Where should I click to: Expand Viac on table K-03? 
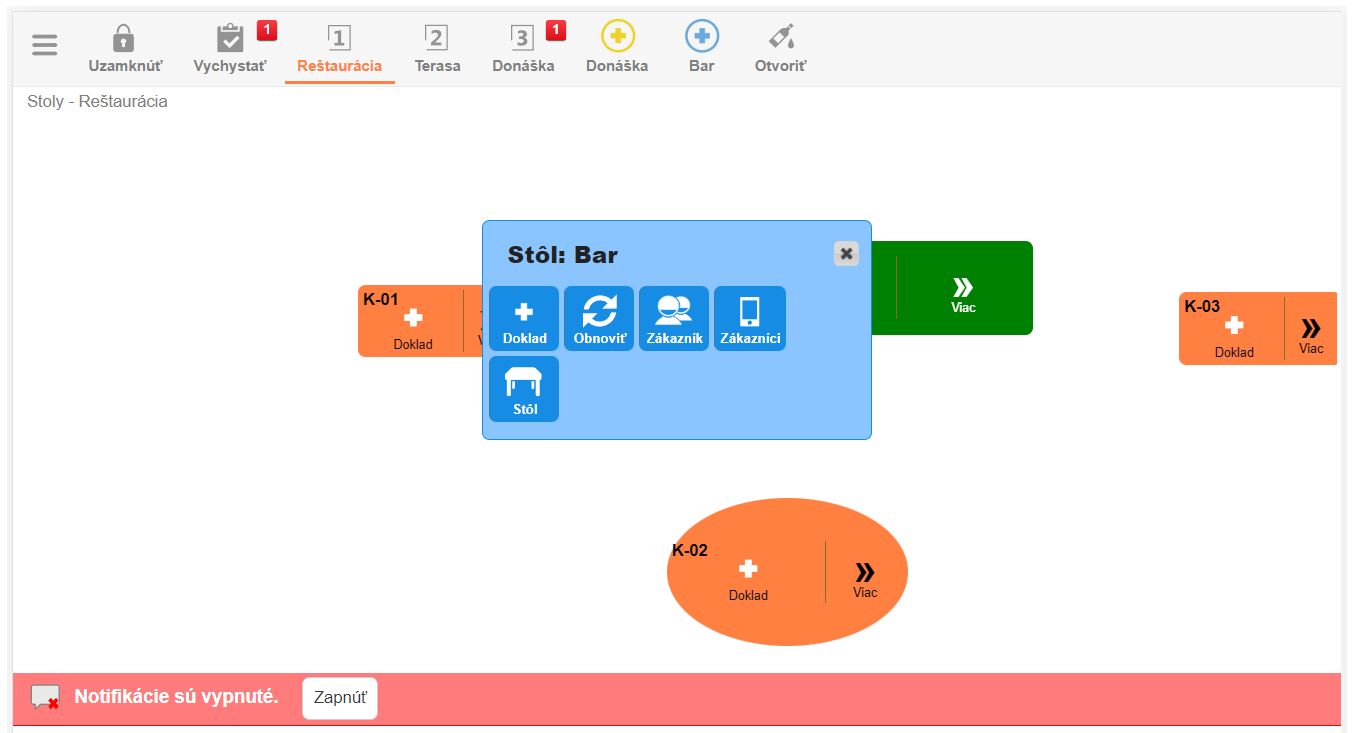1310,335
